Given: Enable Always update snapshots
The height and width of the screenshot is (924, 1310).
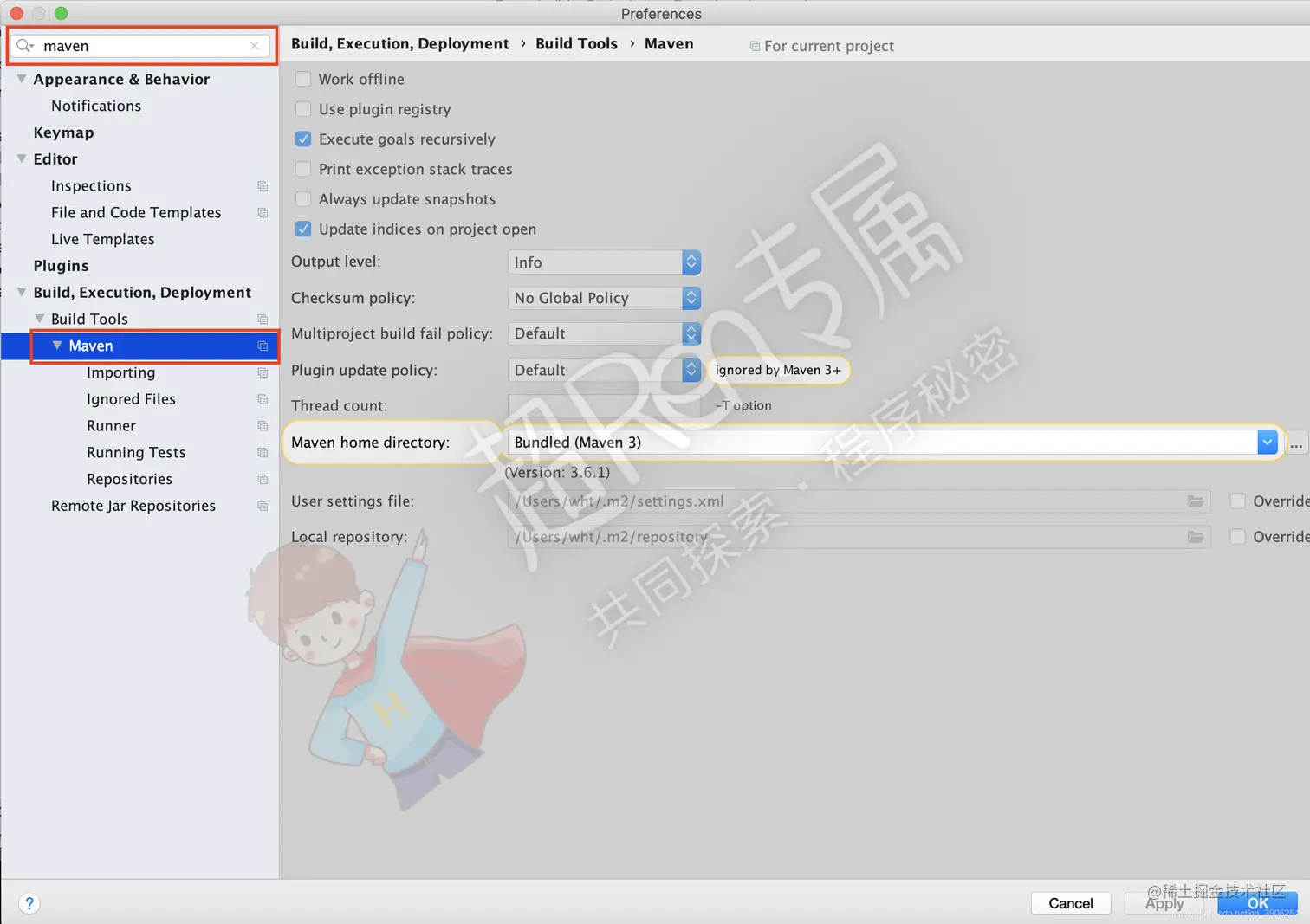Looking at the screenshot, I should (x=303, y=199).
